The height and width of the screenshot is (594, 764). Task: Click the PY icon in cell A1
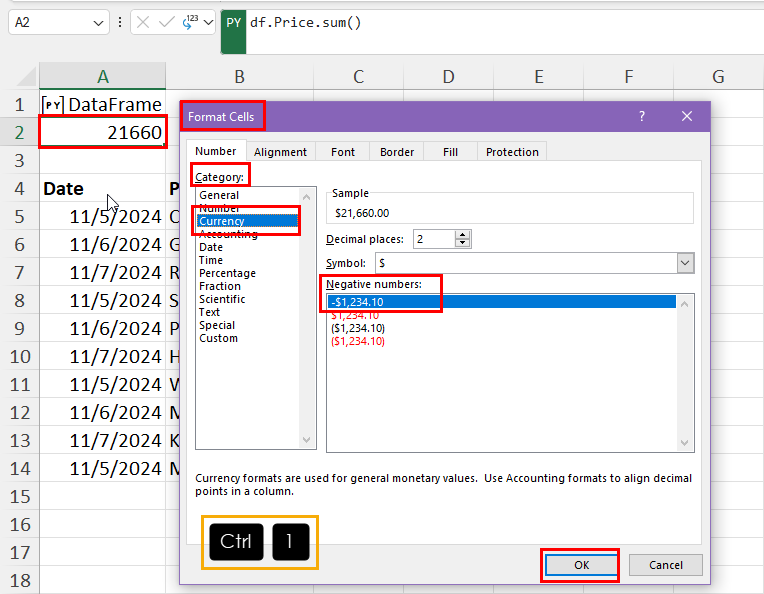tap(53, 105)
